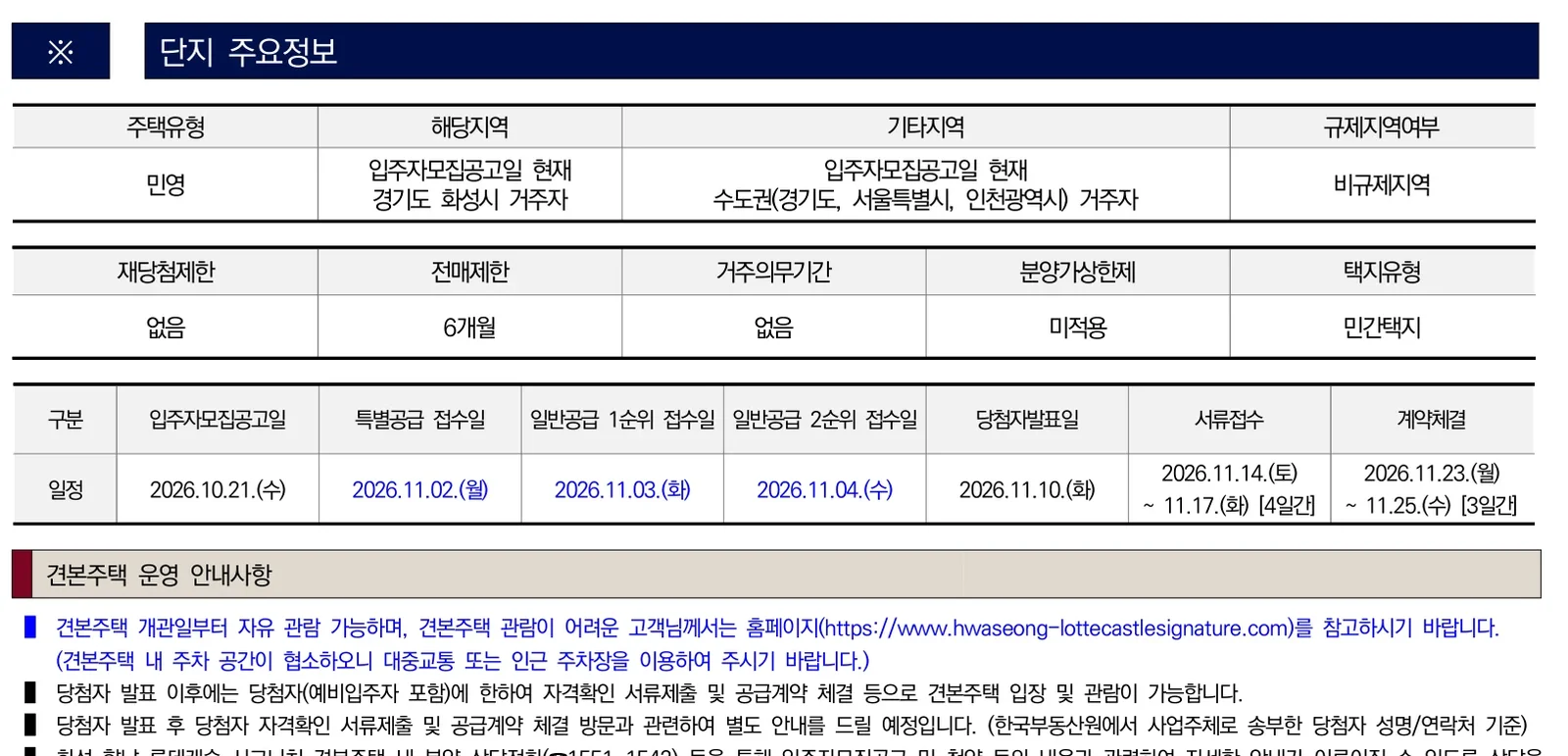Select the 서류접수 column header
This screenshot has height=756, width=1568.
click(x=1229, y=420)
